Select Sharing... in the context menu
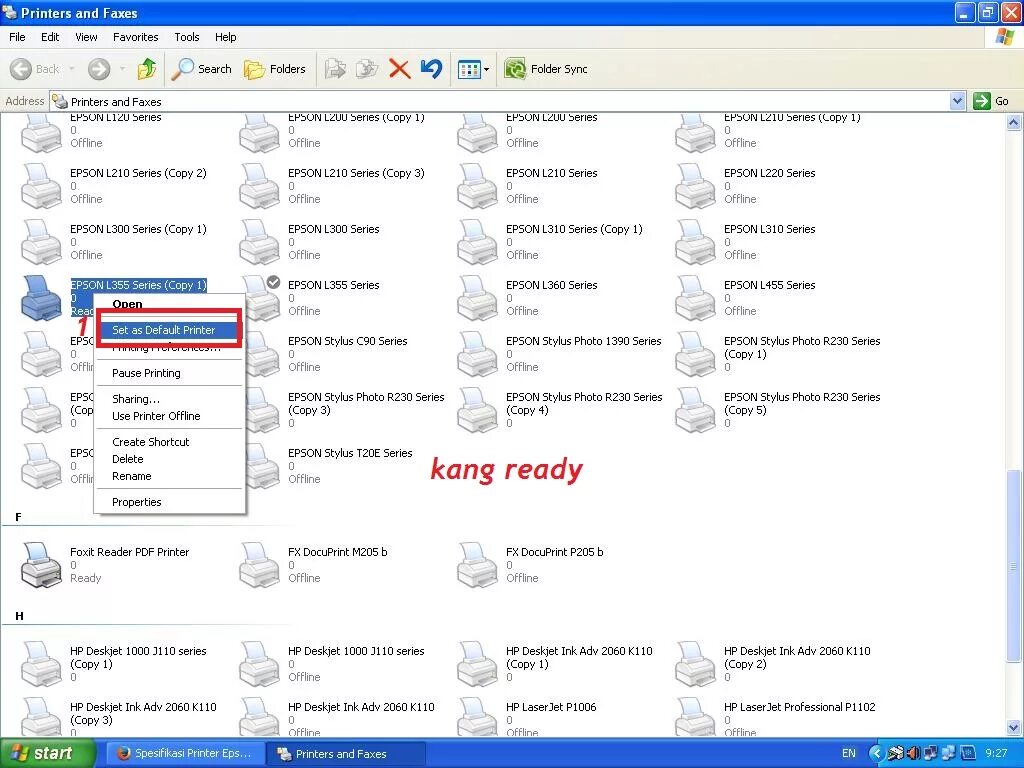Screen dimensions: 1024x768 click(x=136, y=399)
